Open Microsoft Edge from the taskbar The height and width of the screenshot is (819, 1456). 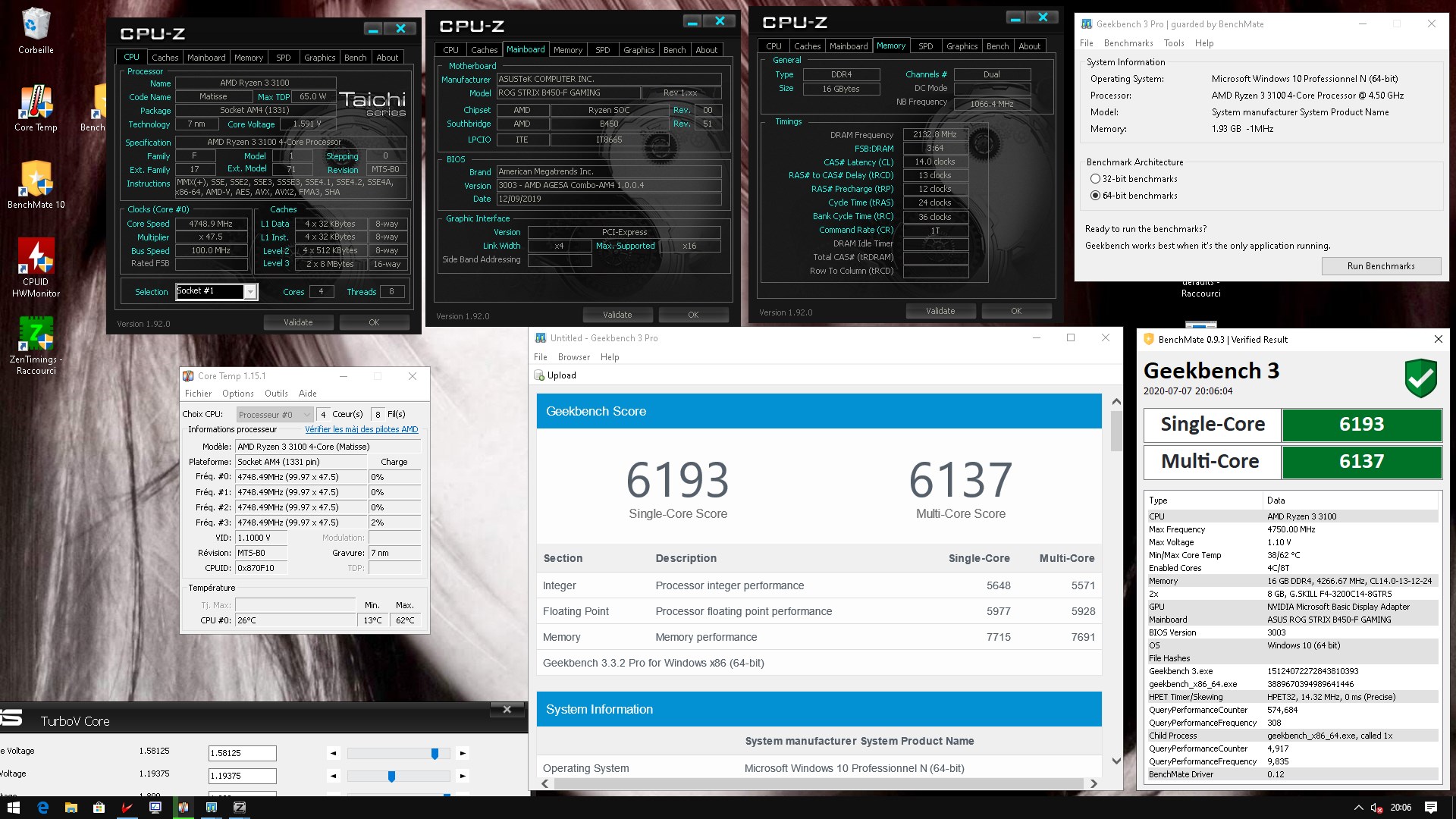pos(42,808)
